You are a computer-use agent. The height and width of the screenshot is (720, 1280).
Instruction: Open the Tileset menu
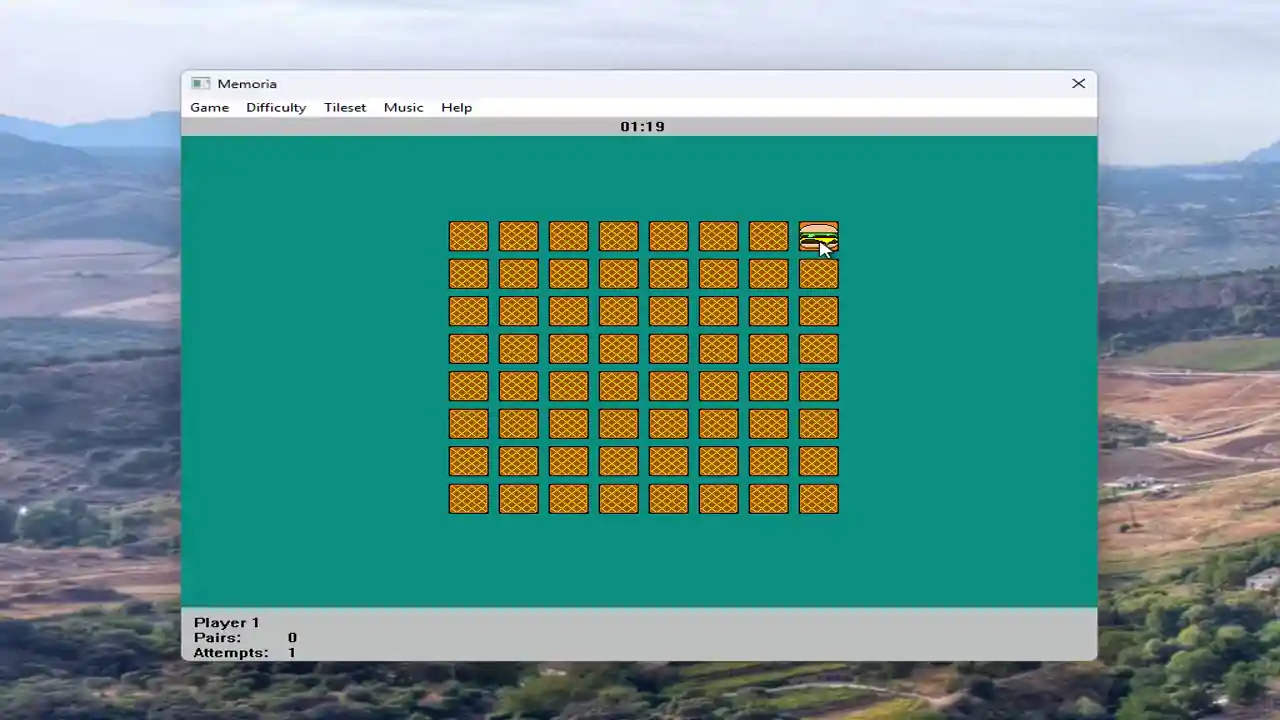(x=345, y=107)
